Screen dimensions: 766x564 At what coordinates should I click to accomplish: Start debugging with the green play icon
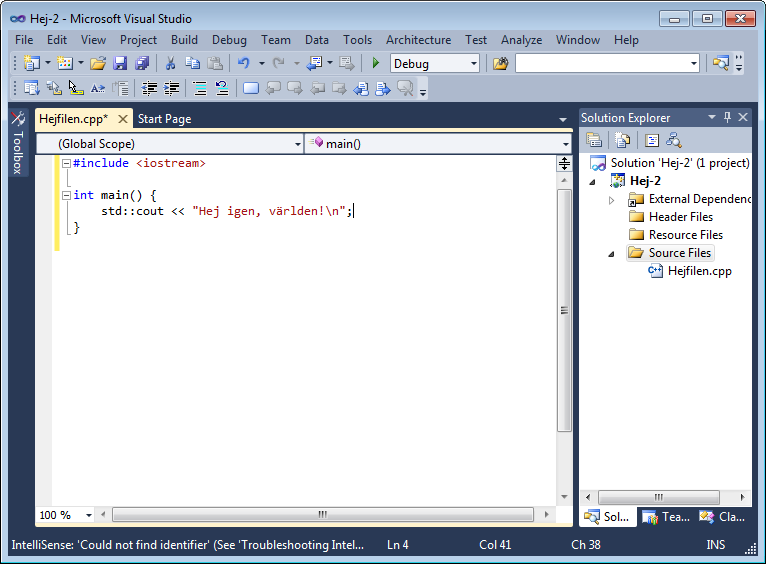click(x=376, y=63)
